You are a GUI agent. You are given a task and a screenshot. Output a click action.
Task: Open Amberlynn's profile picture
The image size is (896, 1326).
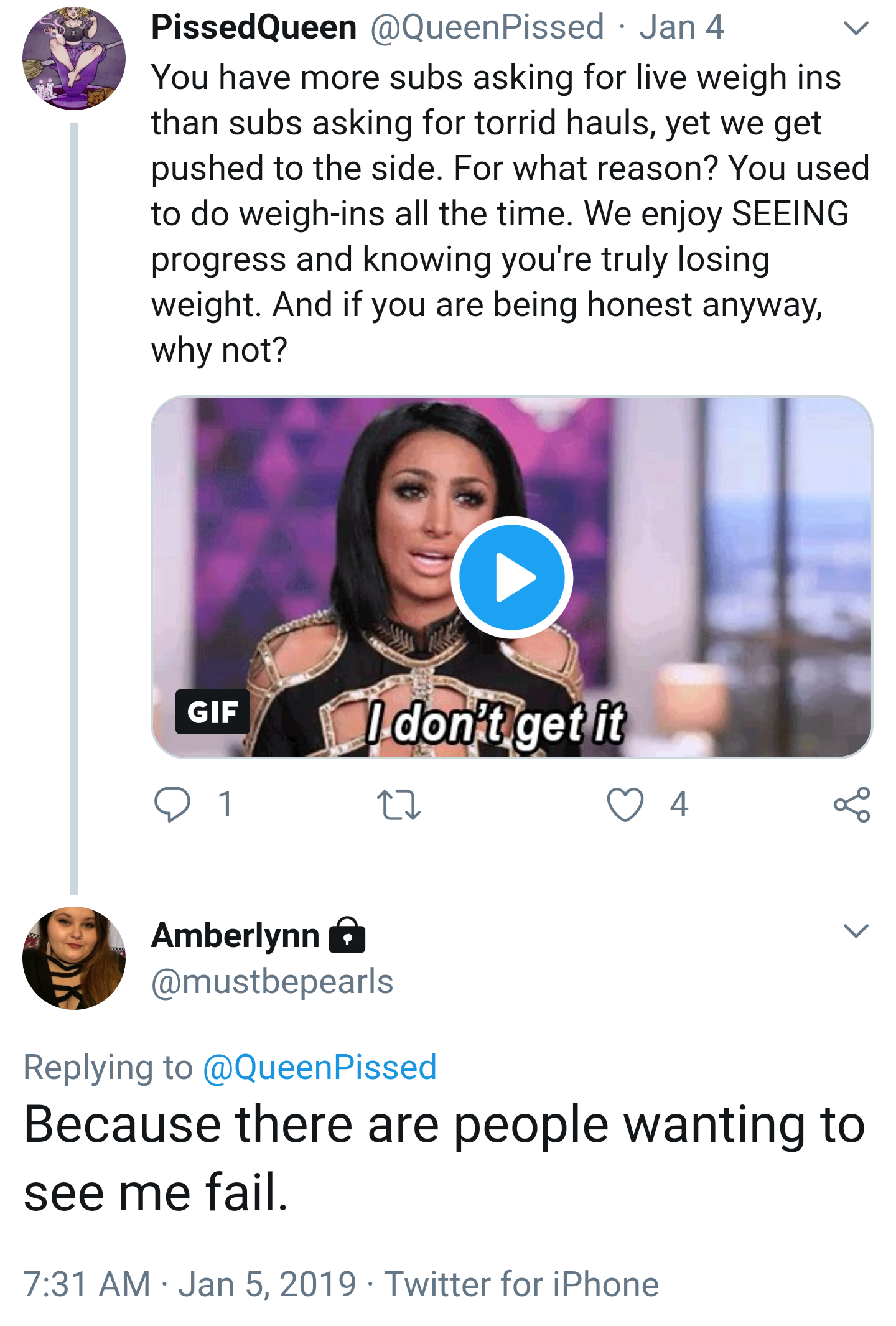pyautogui.click(x=74, y=958)
